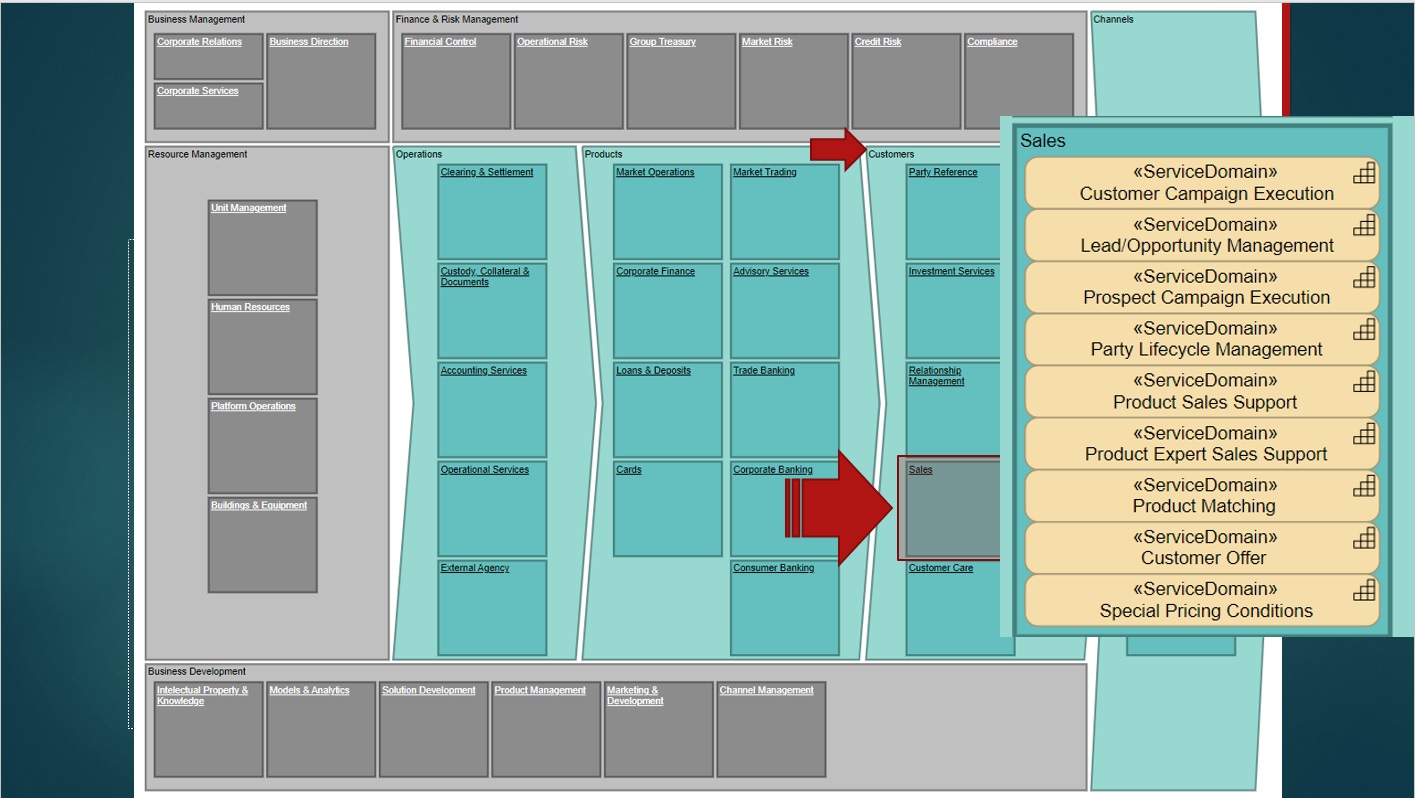Click the Resource Management area label
The image size is (1415, 798).
pos(197,154)
